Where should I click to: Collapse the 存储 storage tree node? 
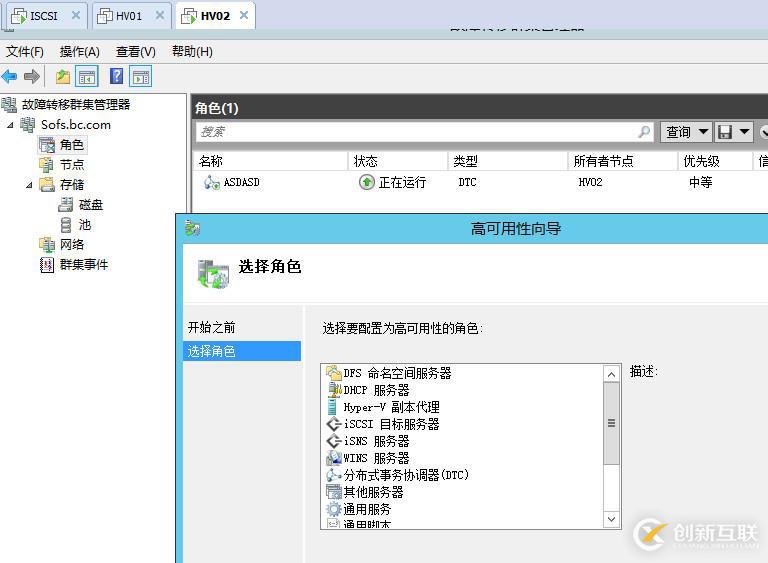(x=29, y=185)
